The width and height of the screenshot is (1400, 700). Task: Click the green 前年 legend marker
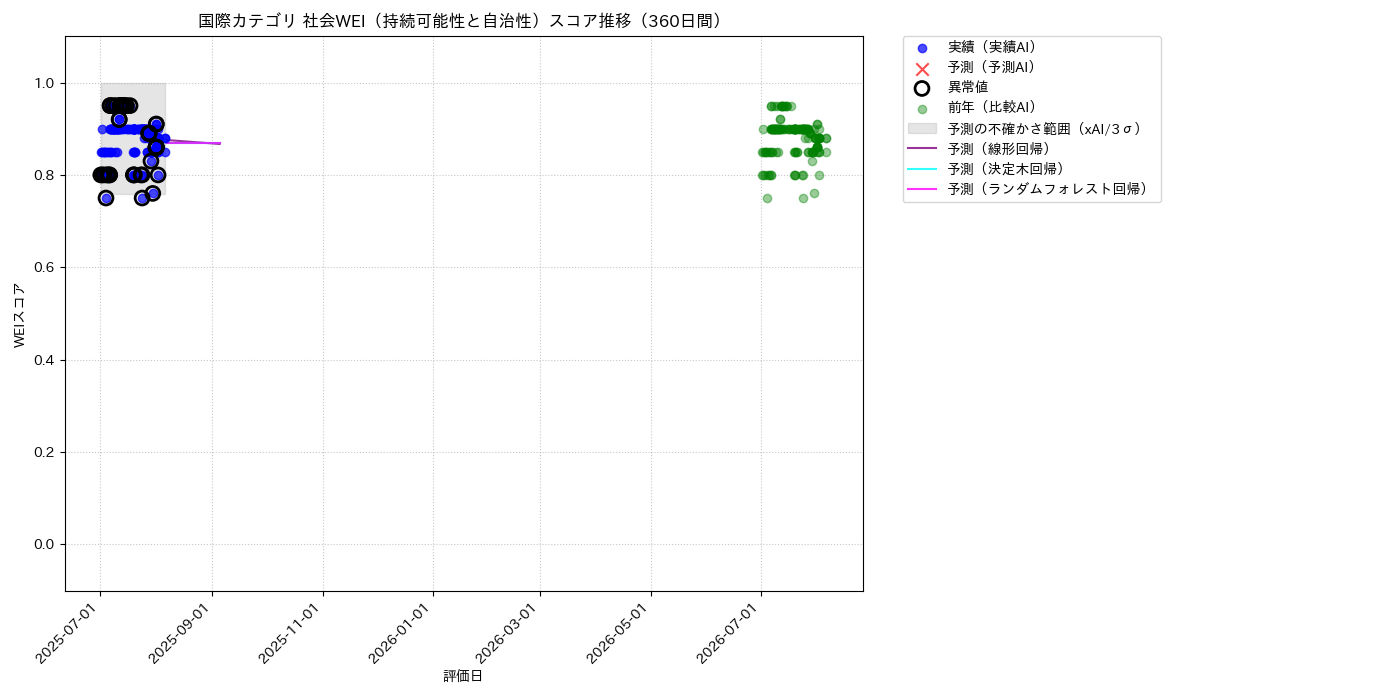click(922, 109)
